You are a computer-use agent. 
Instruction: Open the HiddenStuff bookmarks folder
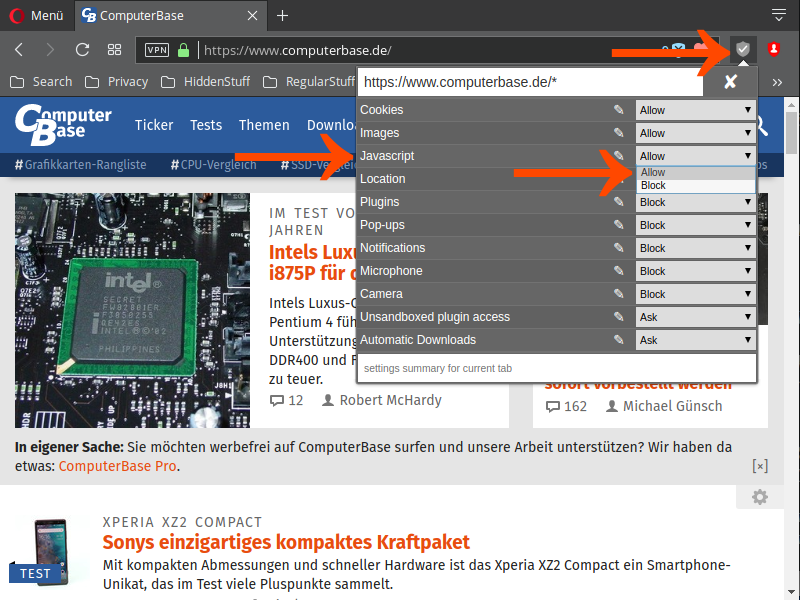click(x=205, y=82)
